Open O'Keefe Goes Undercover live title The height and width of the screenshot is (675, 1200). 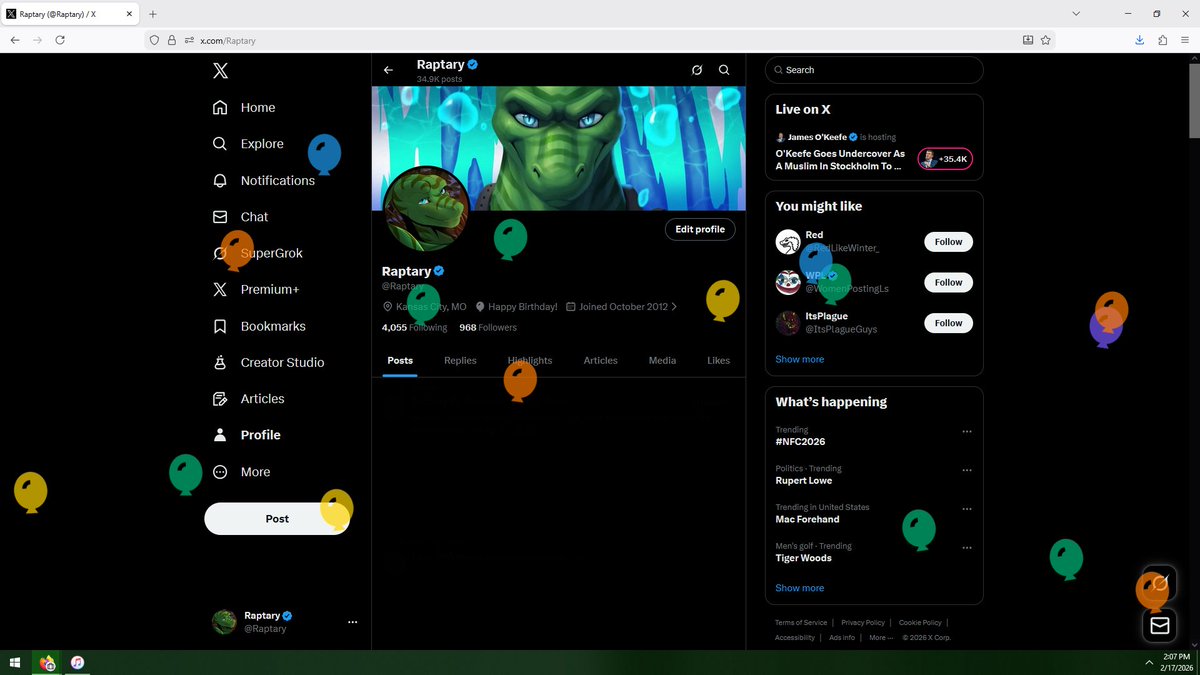pos(840,160)
